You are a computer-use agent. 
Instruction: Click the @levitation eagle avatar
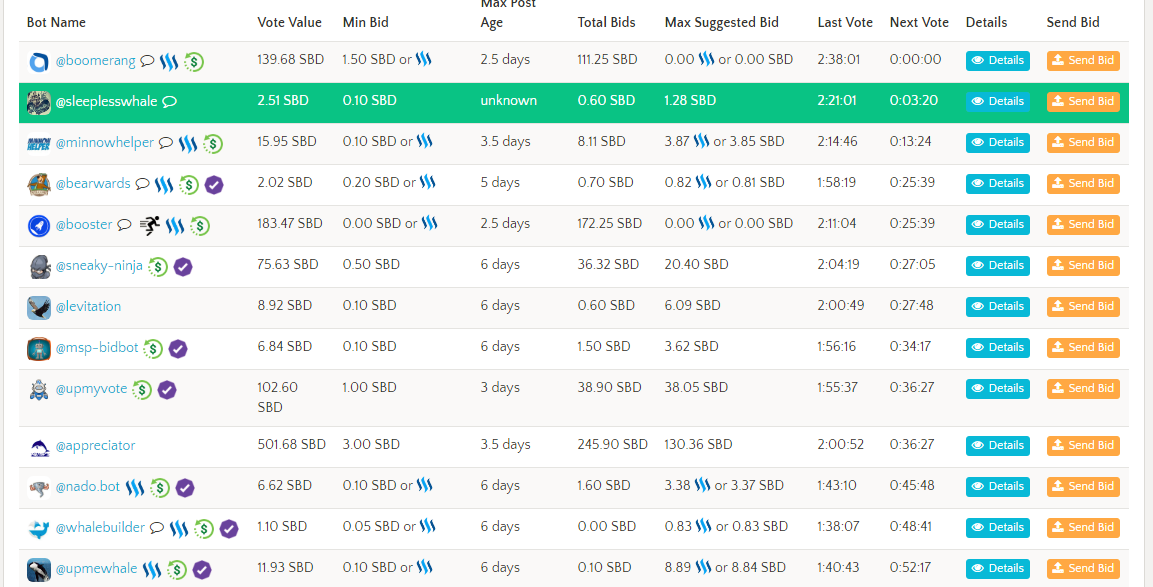tap(39, 307)
